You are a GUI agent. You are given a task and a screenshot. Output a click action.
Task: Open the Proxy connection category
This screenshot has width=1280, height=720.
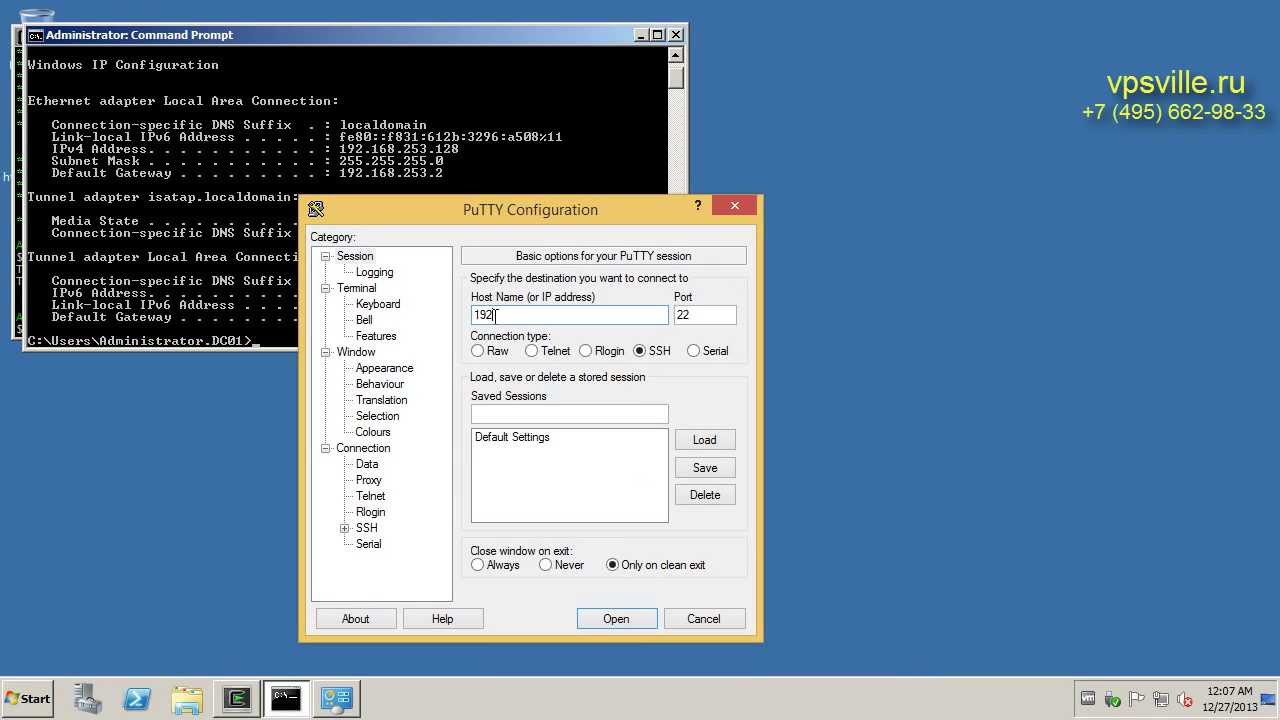pyautogui.click(x=369, y=480)
